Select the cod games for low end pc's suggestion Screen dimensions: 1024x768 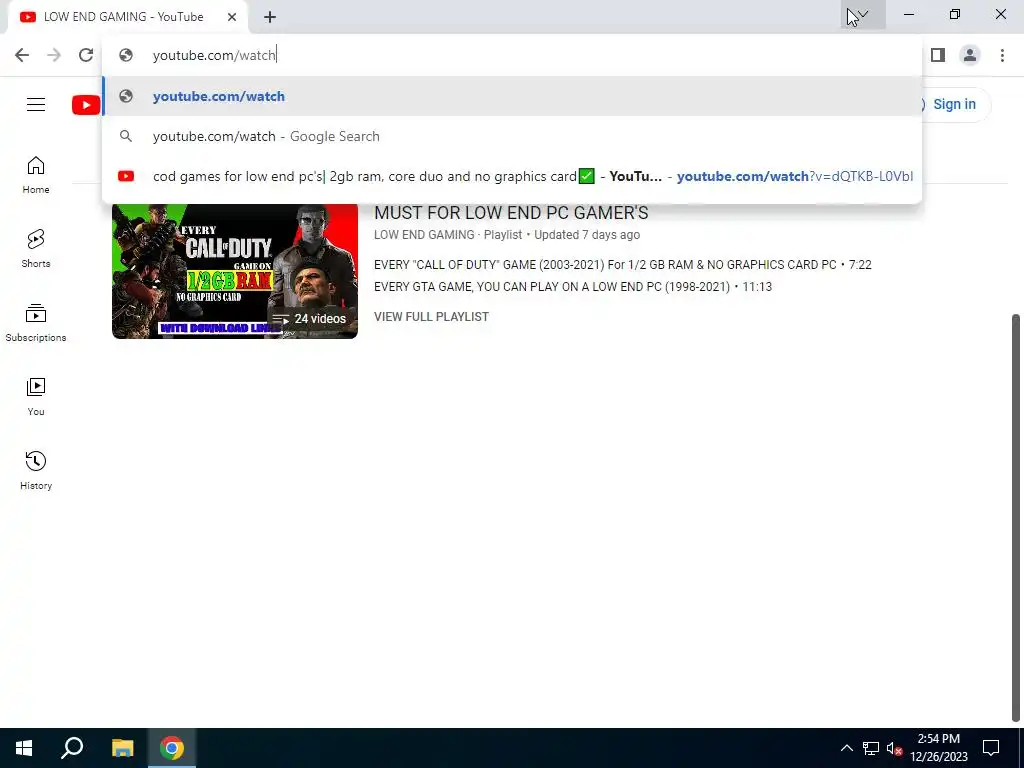512,176
